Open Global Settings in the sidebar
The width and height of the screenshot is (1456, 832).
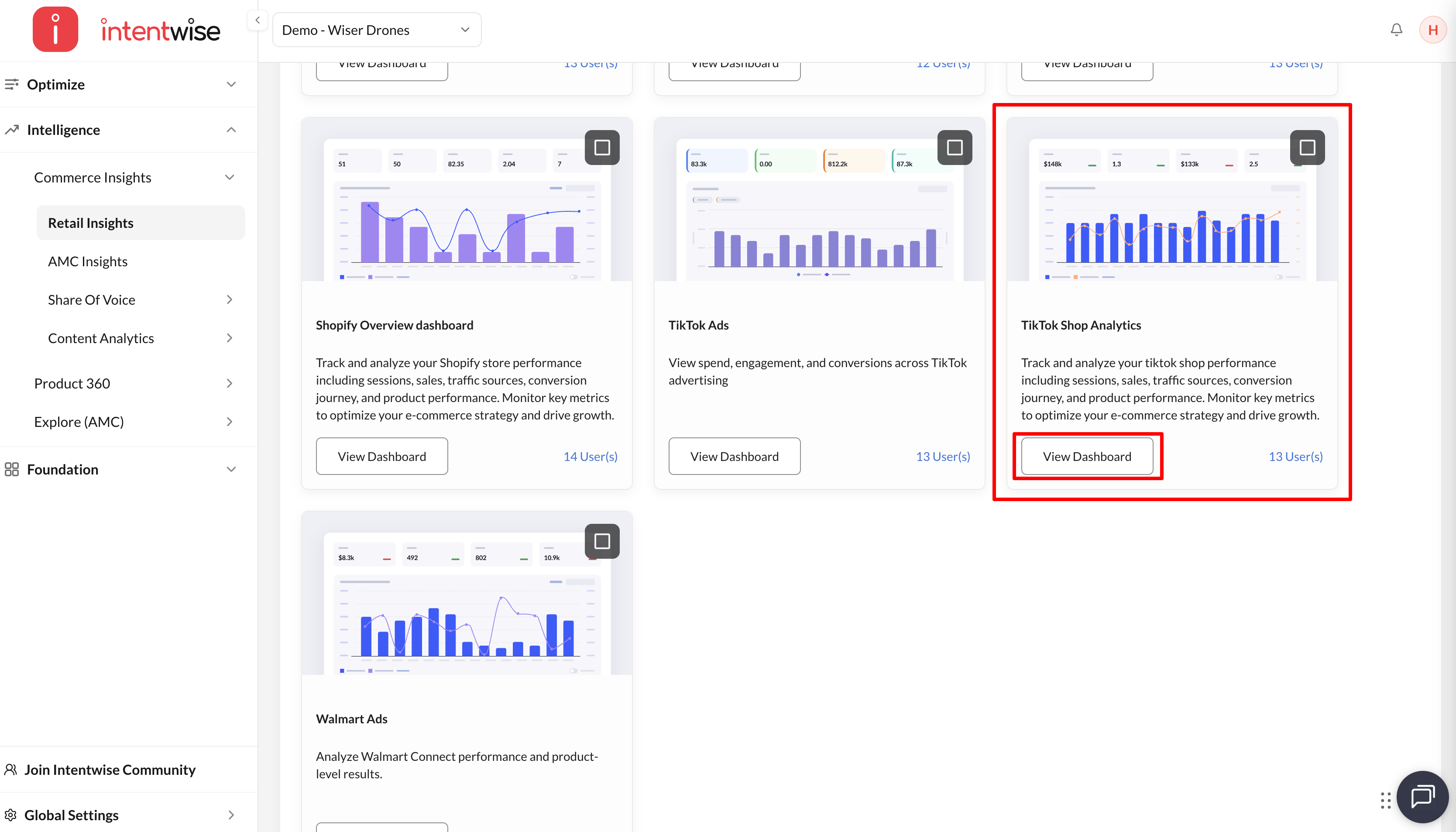click(x=72, y=815)
